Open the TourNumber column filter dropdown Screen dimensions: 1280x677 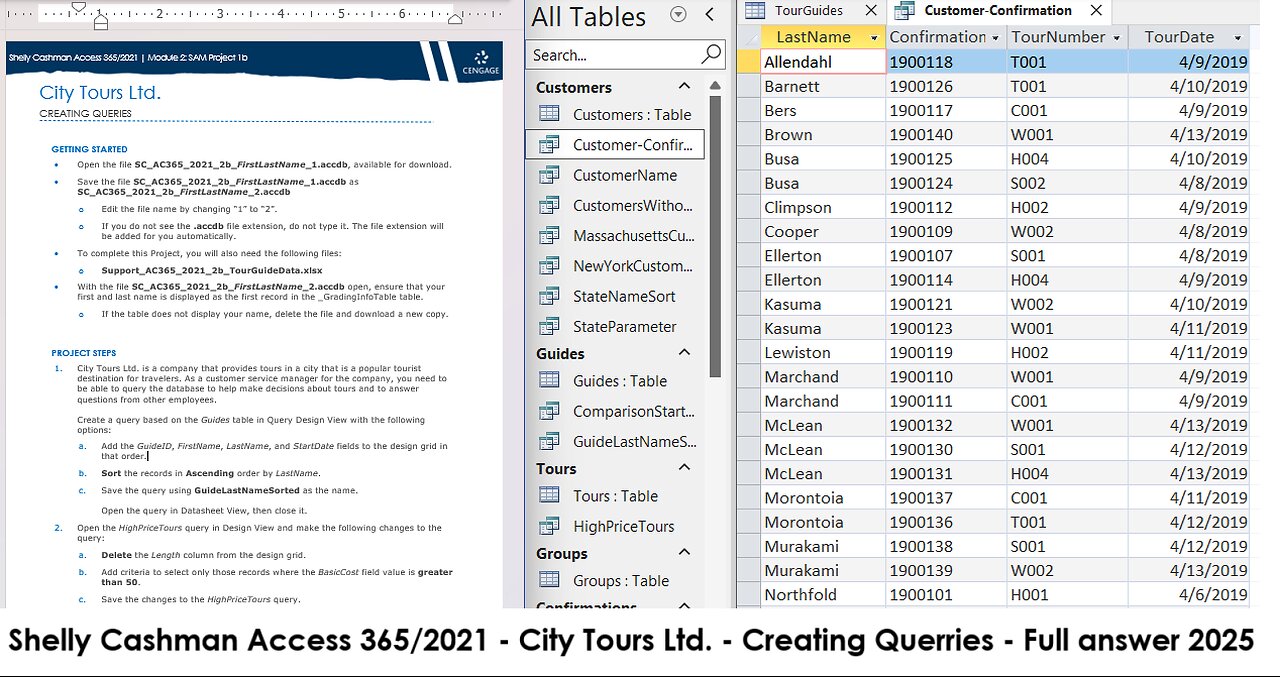1116,37
